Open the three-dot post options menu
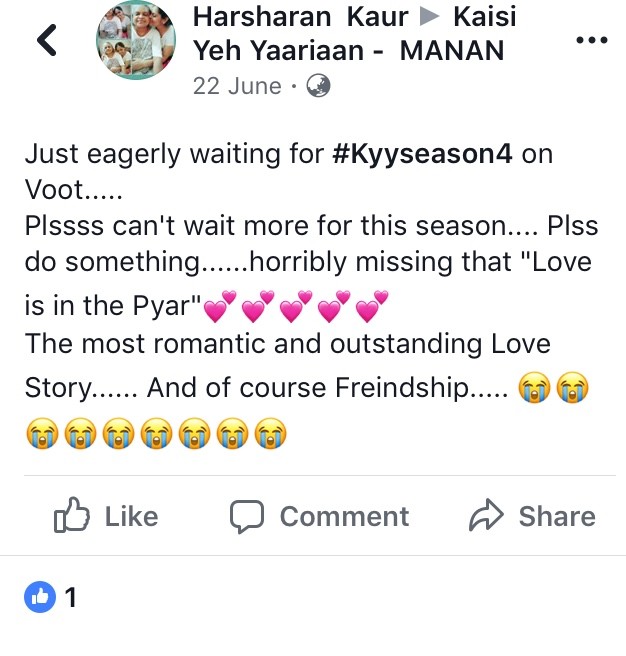The width and height of the screenshot is (626, 656). click(x=592, y=41)
